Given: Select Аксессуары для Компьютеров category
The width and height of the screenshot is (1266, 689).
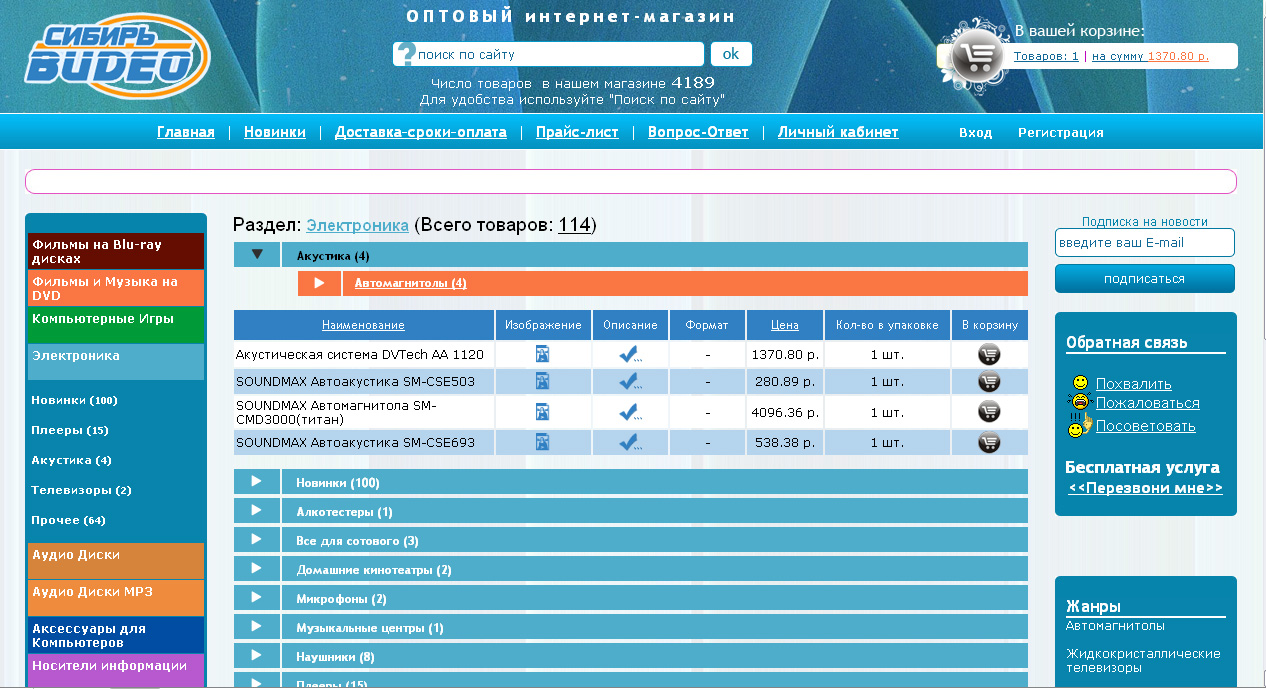Looking at the screenshot, I should (116, 635).
